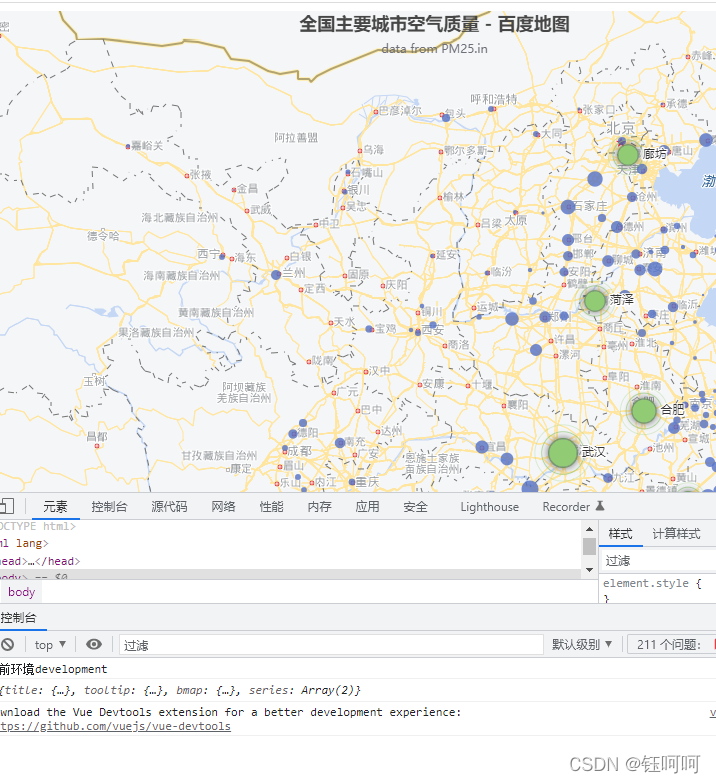716x783 pixels.
Task: Click the Elements panel scroll up arrow
Action: (589, 529)
